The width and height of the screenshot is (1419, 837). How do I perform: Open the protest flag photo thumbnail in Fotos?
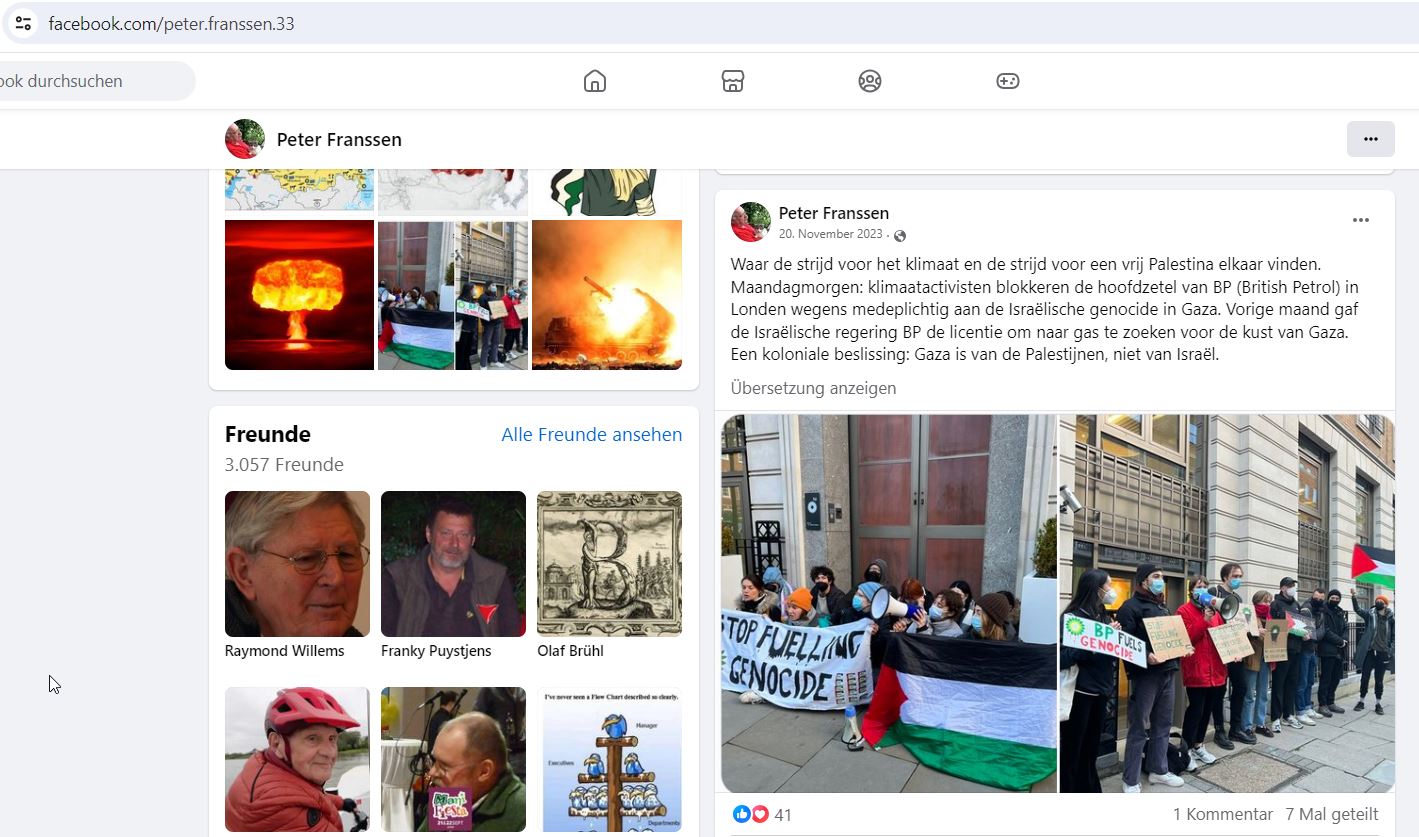tap(453, 295)
